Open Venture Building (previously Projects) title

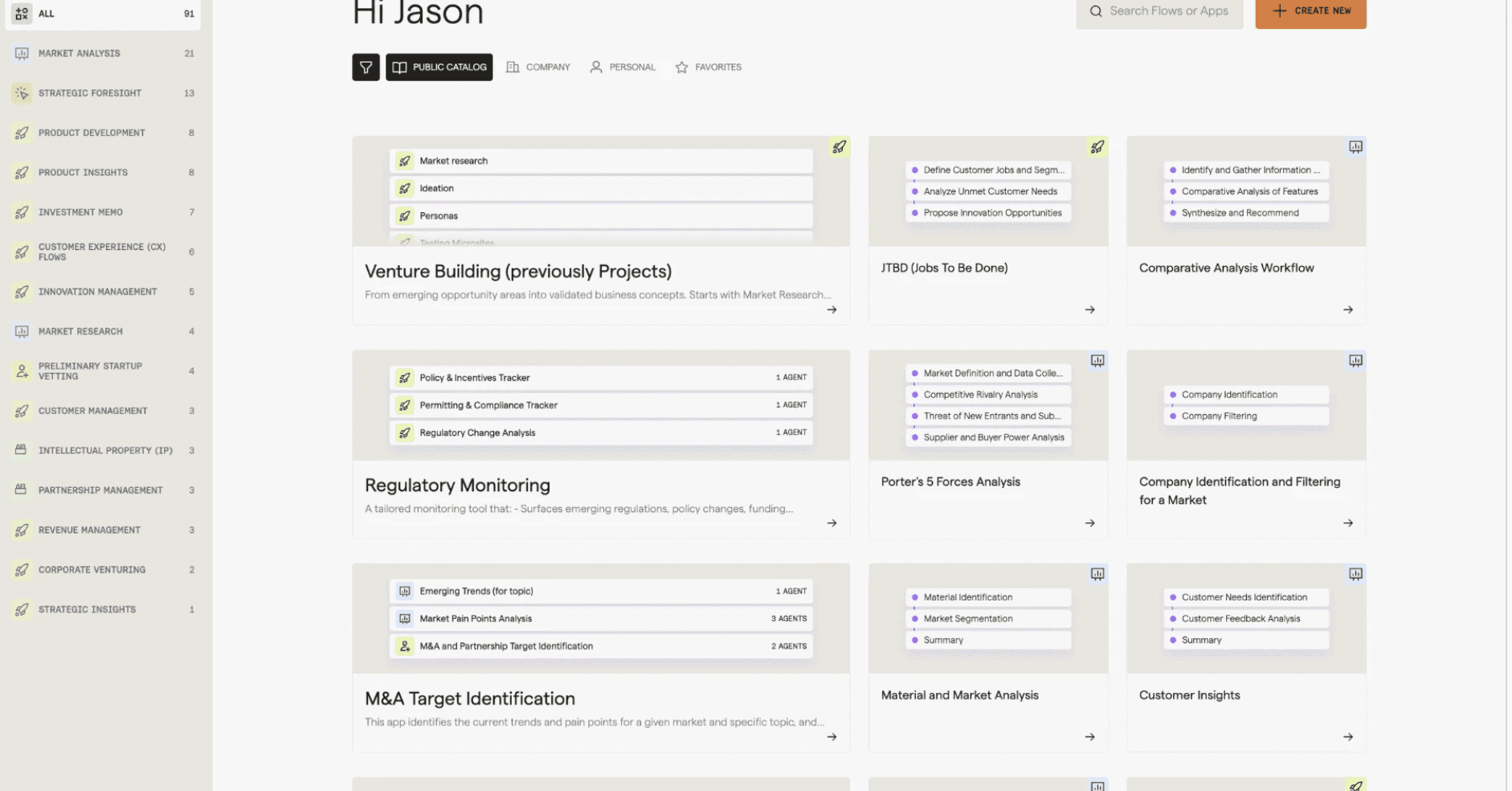pyautogui.click(x=518, y=272)
